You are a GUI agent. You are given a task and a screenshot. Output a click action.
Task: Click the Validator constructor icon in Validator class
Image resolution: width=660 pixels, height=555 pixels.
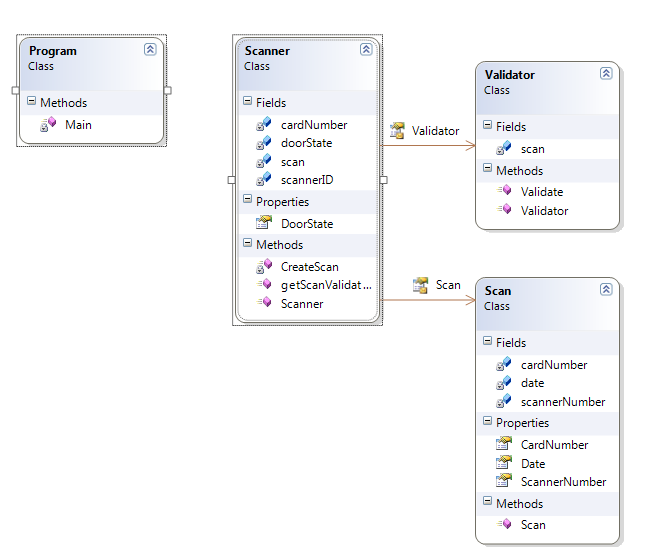(x=504, y=209)
